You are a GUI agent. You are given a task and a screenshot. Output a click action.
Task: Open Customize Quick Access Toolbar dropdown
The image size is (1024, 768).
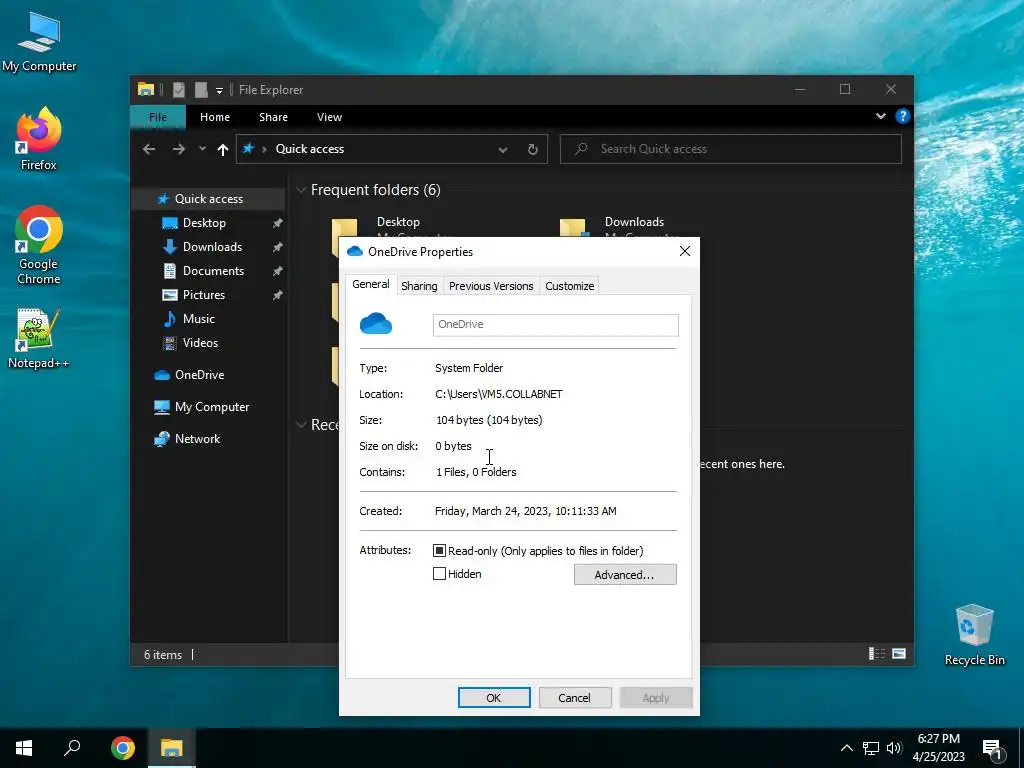tap(219, 90)
